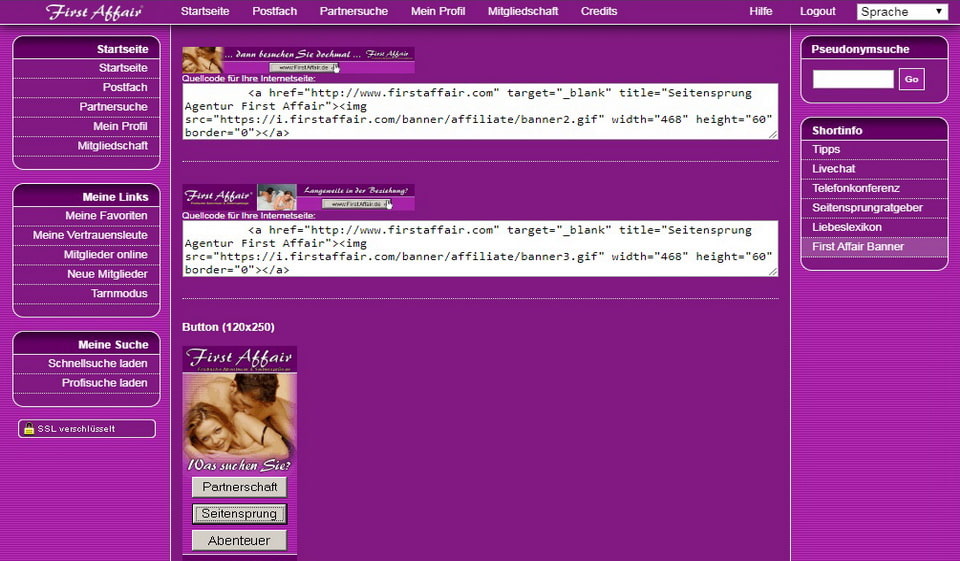The image size is (960, 561).
Task: Click the SSL verschlüsselt lock badge
Action: point(87,429)
